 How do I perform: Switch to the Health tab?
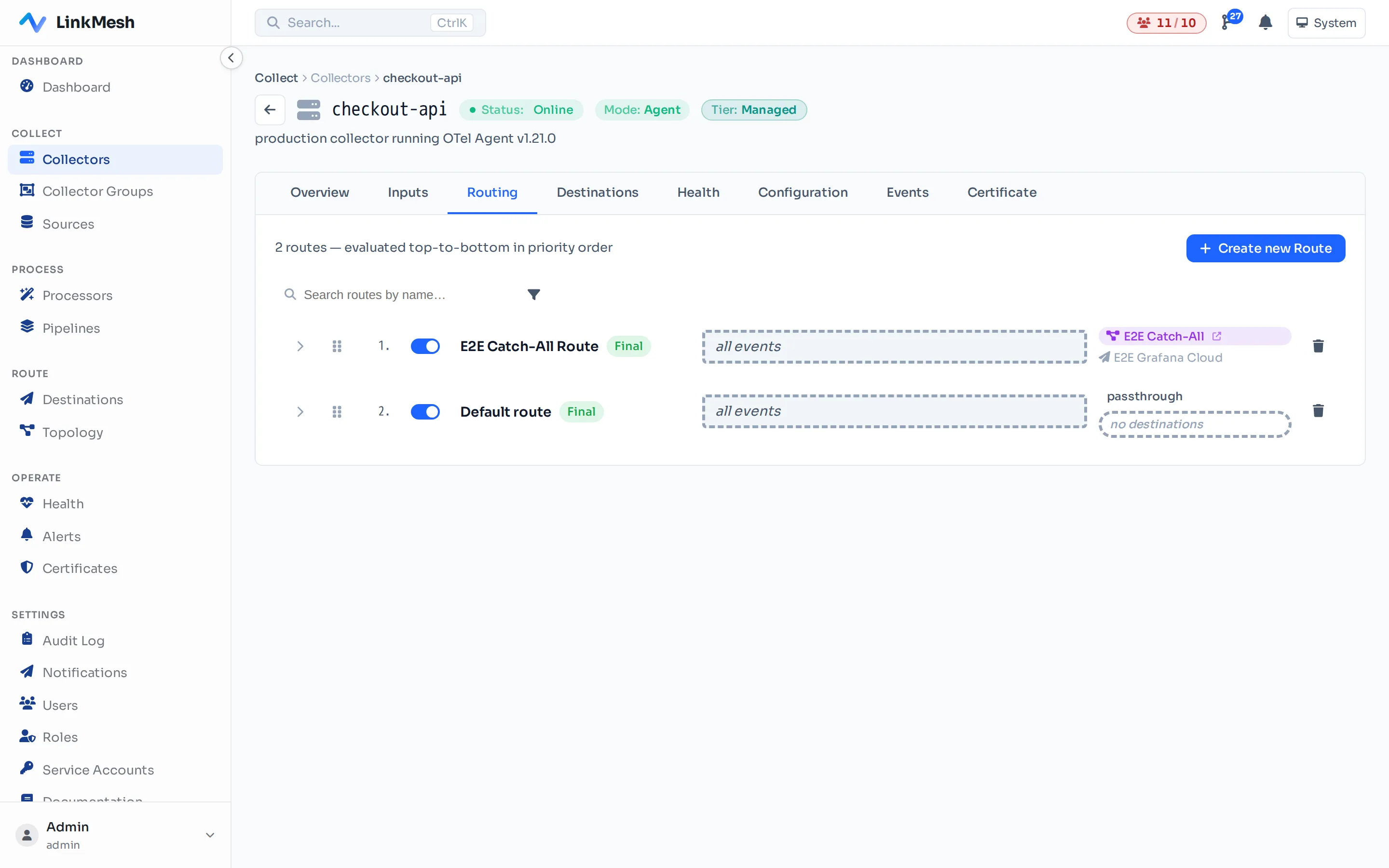[698, 193]
